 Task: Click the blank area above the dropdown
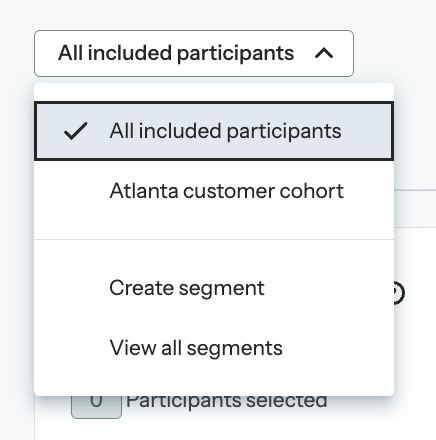(218, 15)
